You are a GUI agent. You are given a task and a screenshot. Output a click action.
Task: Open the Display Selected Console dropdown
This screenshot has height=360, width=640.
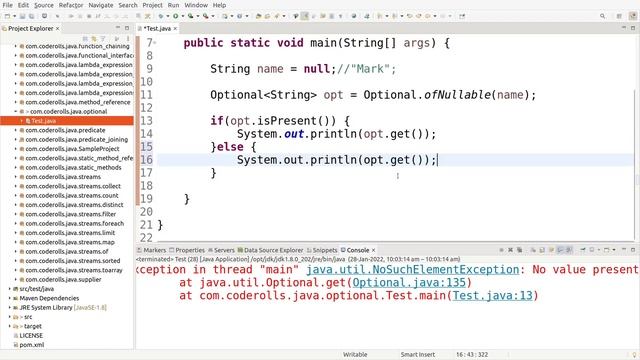pyautogui.click(x=599, y=250)
